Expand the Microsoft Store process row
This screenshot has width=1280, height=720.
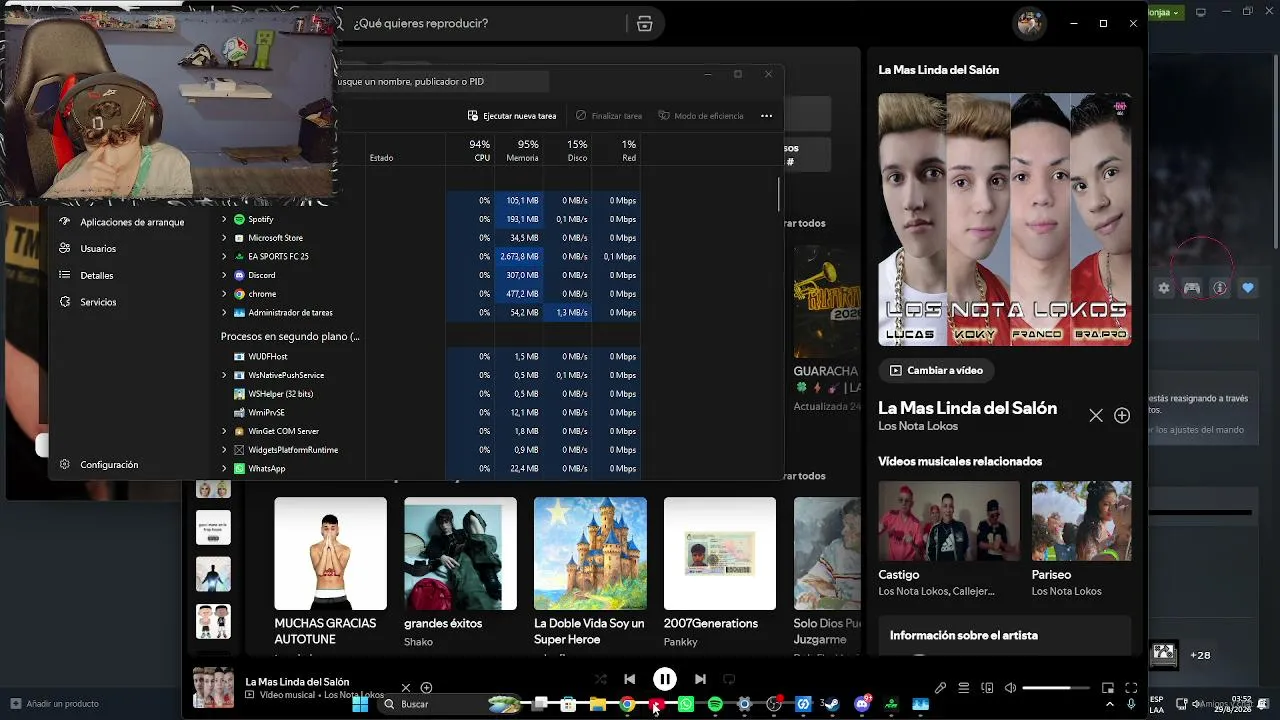pyautogui.click(x=224, y=238)
